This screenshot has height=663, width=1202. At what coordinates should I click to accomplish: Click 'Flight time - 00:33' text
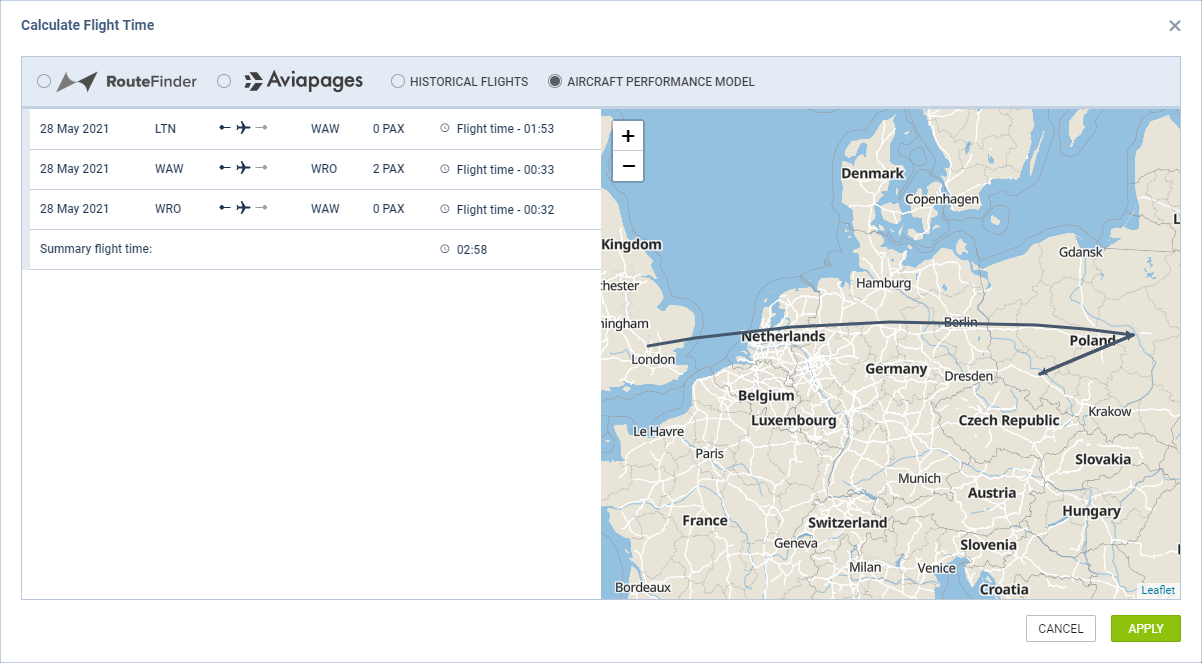click(x=505, y=169)
